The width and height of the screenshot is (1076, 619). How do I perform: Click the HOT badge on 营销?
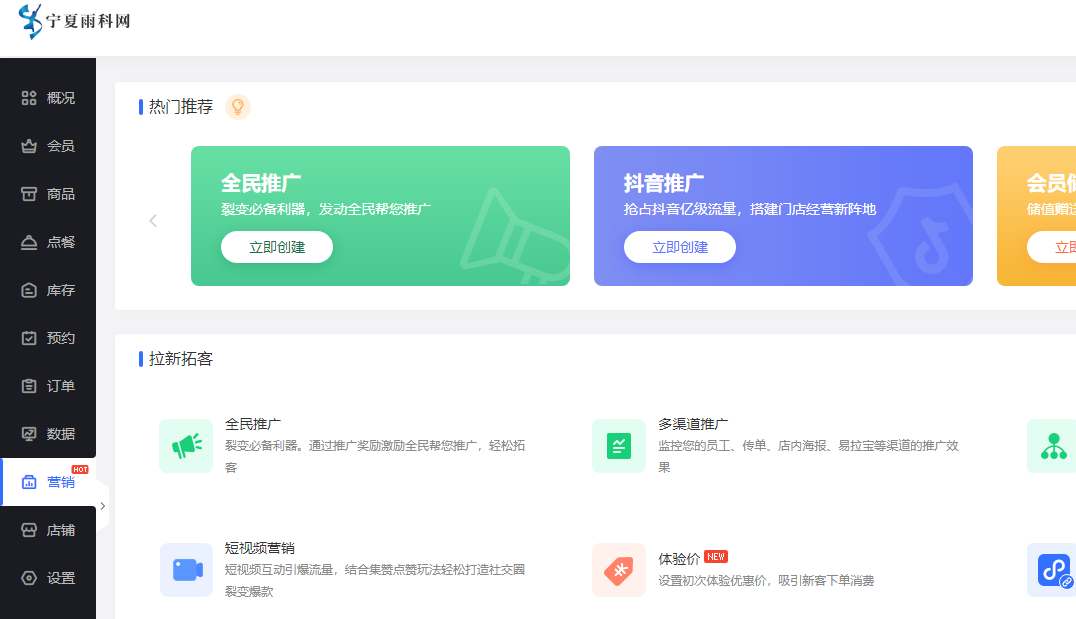coord(80,470)
